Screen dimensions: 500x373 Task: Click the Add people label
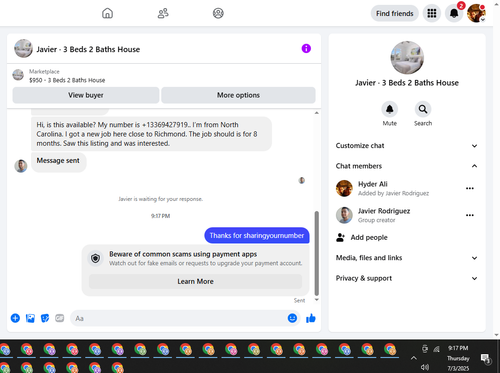click(x=369, y=237)
